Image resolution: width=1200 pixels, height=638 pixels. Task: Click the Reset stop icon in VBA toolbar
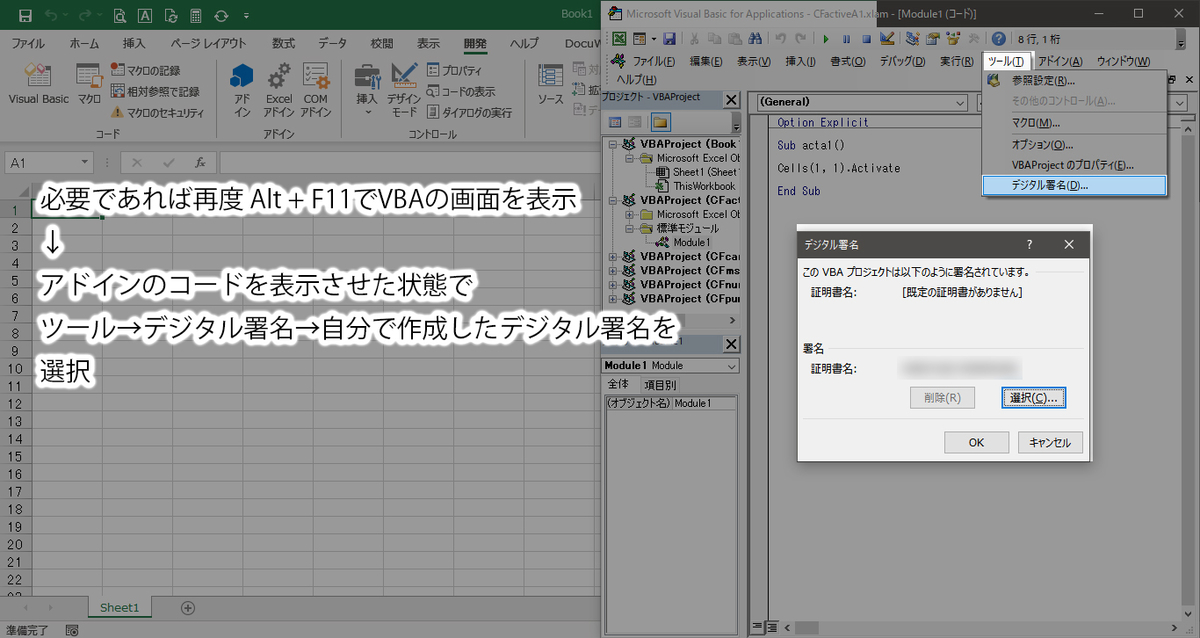click(866, 38)
